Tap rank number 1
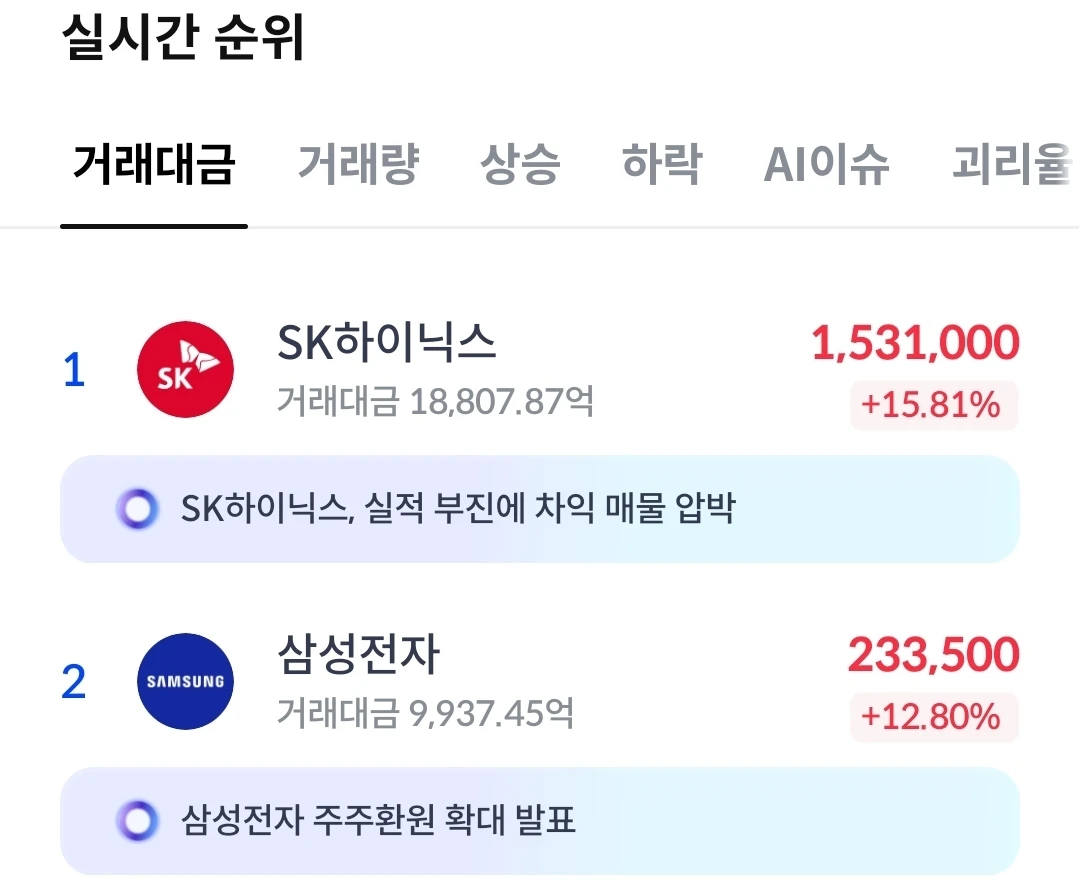1079x894 pixels. [74, 370]
